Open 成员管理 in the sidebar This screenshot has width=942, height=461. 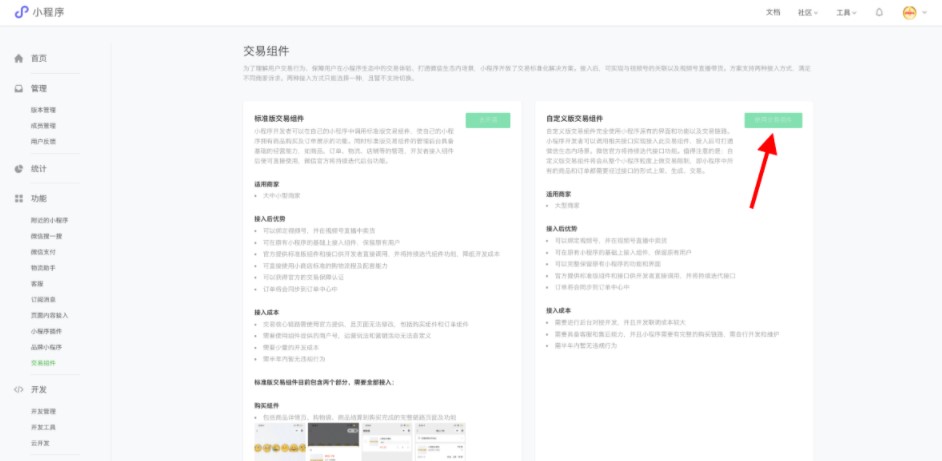click(43, 126)
